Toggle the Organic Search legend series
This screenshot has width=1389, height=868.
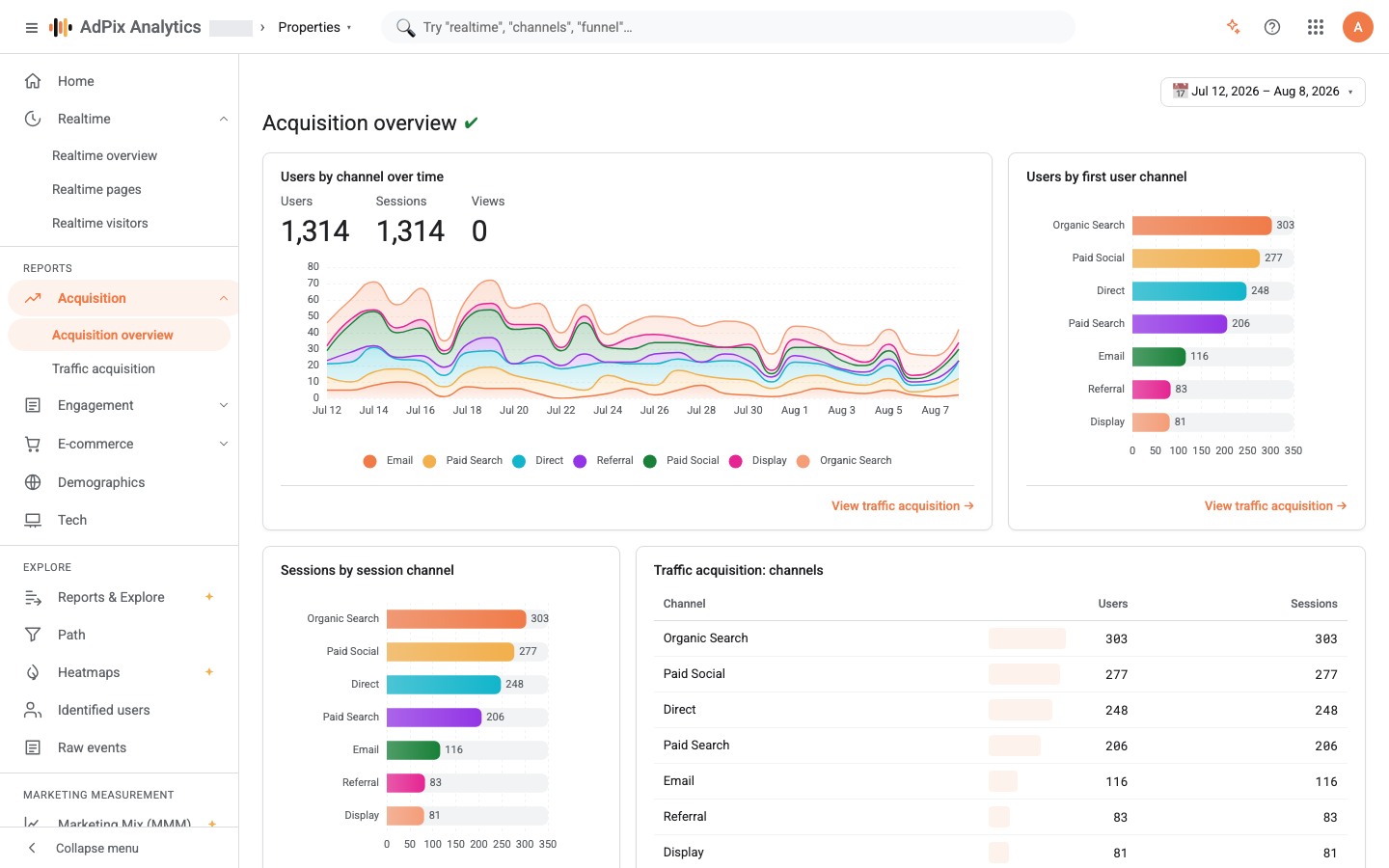click(845, 461)
